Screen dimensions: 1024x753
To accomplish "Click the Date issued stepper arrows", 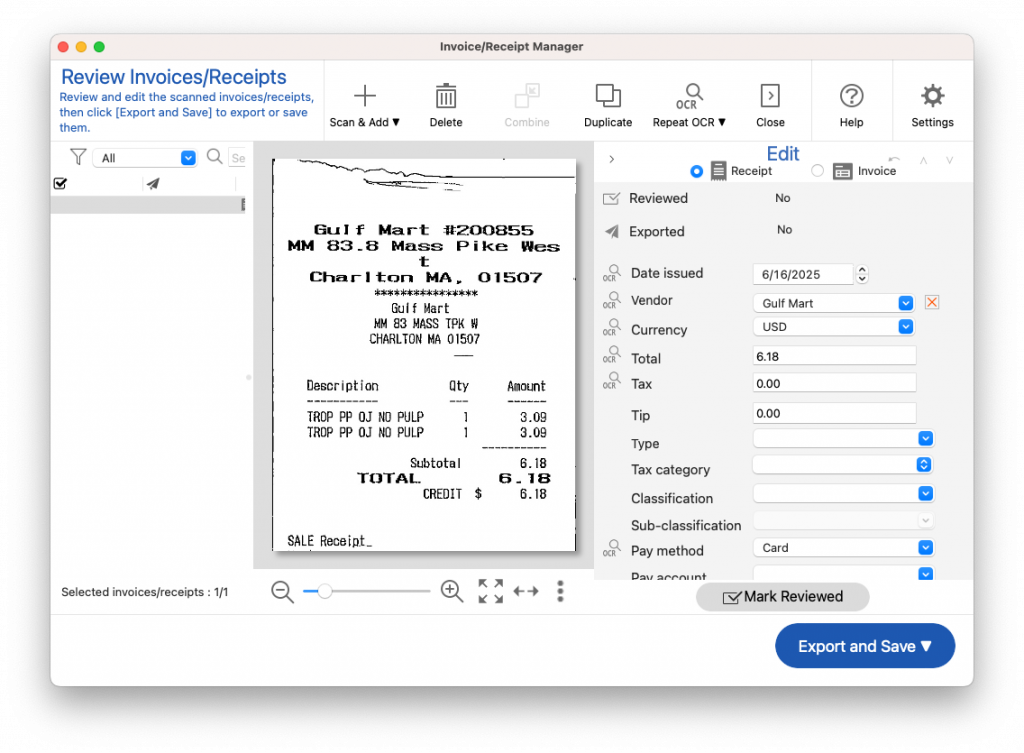I will 862,274.
